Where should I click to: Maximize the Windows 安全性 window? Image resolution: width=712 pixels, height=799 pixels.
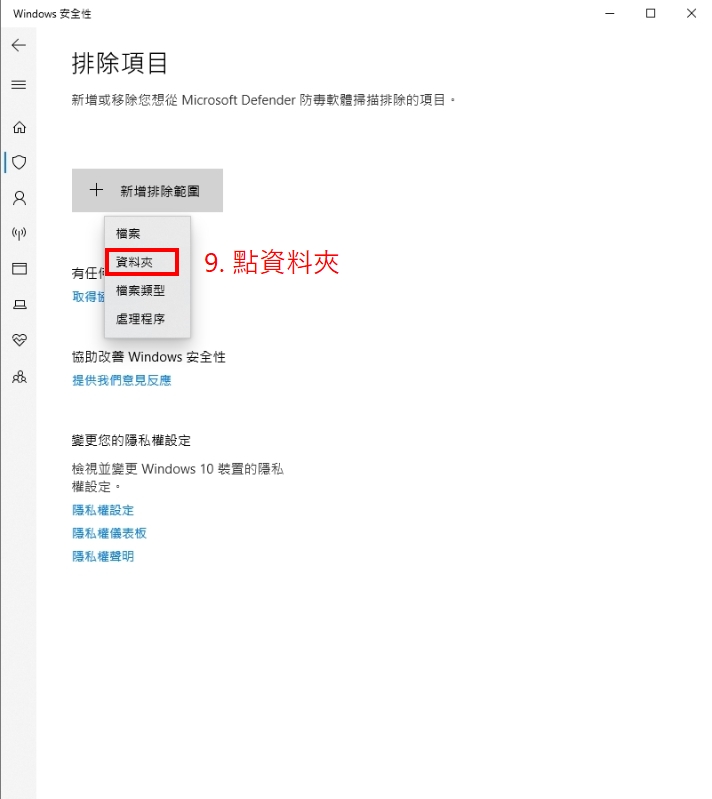650,13
